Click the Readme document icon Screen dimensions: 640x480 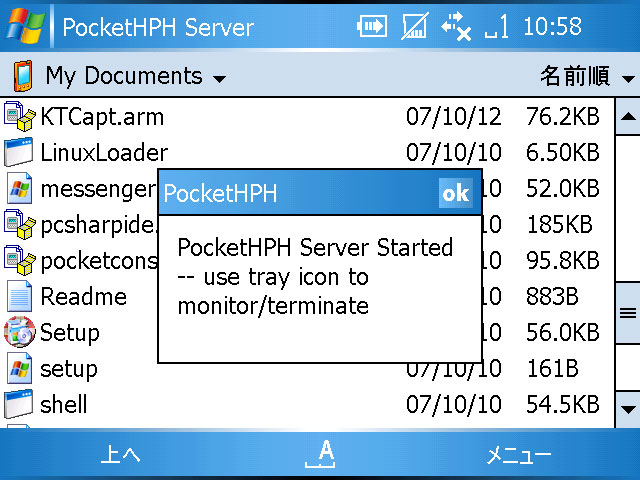point(19,296)
